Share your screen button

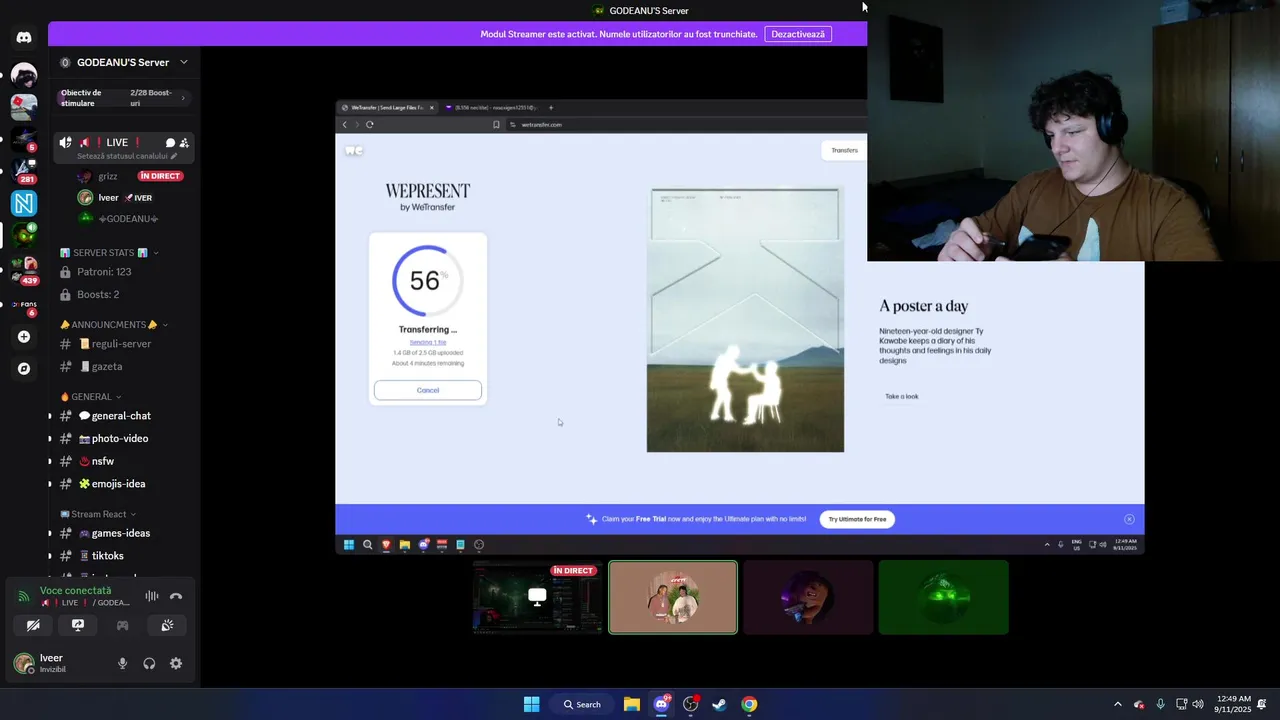click(78, 625)
